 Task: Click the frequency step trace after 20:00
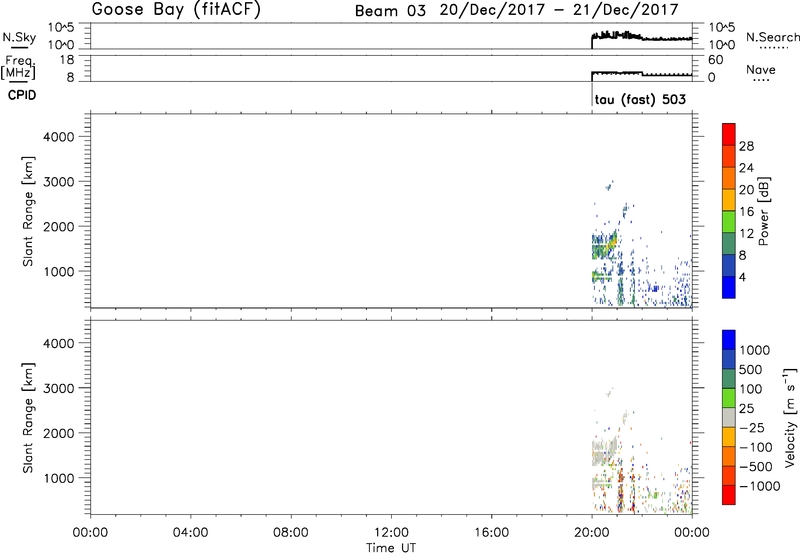(642, 74)
